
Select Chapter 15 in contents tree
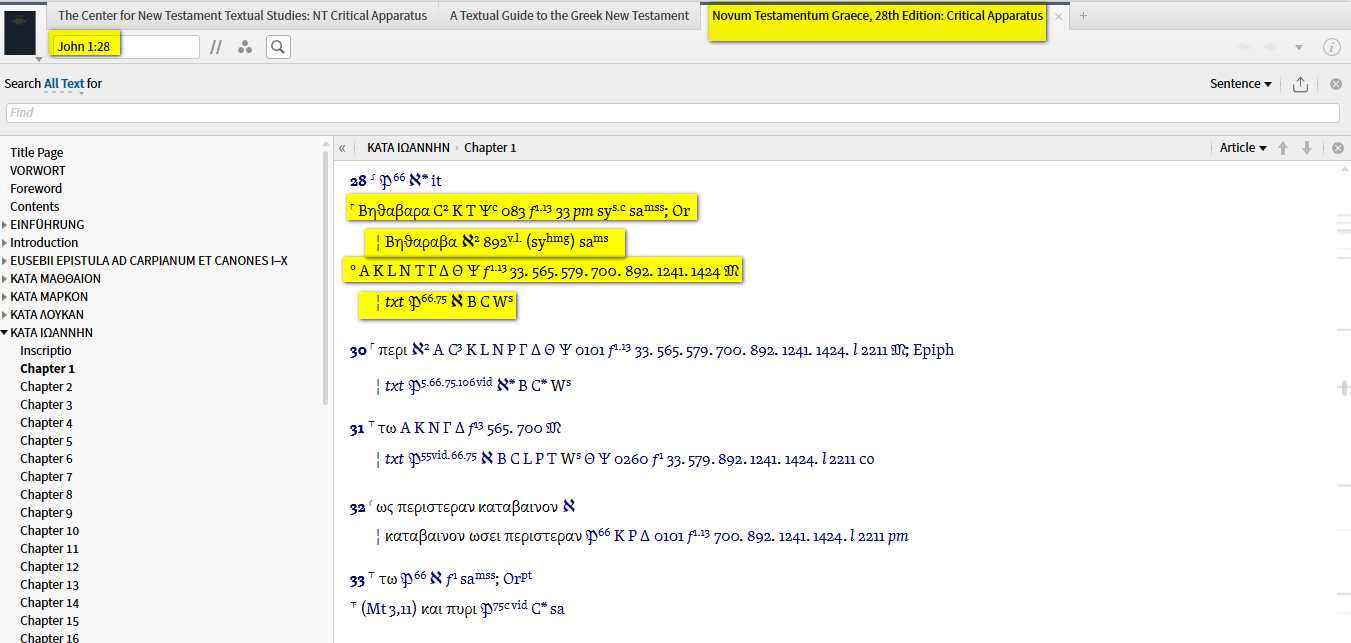point(49,621)
